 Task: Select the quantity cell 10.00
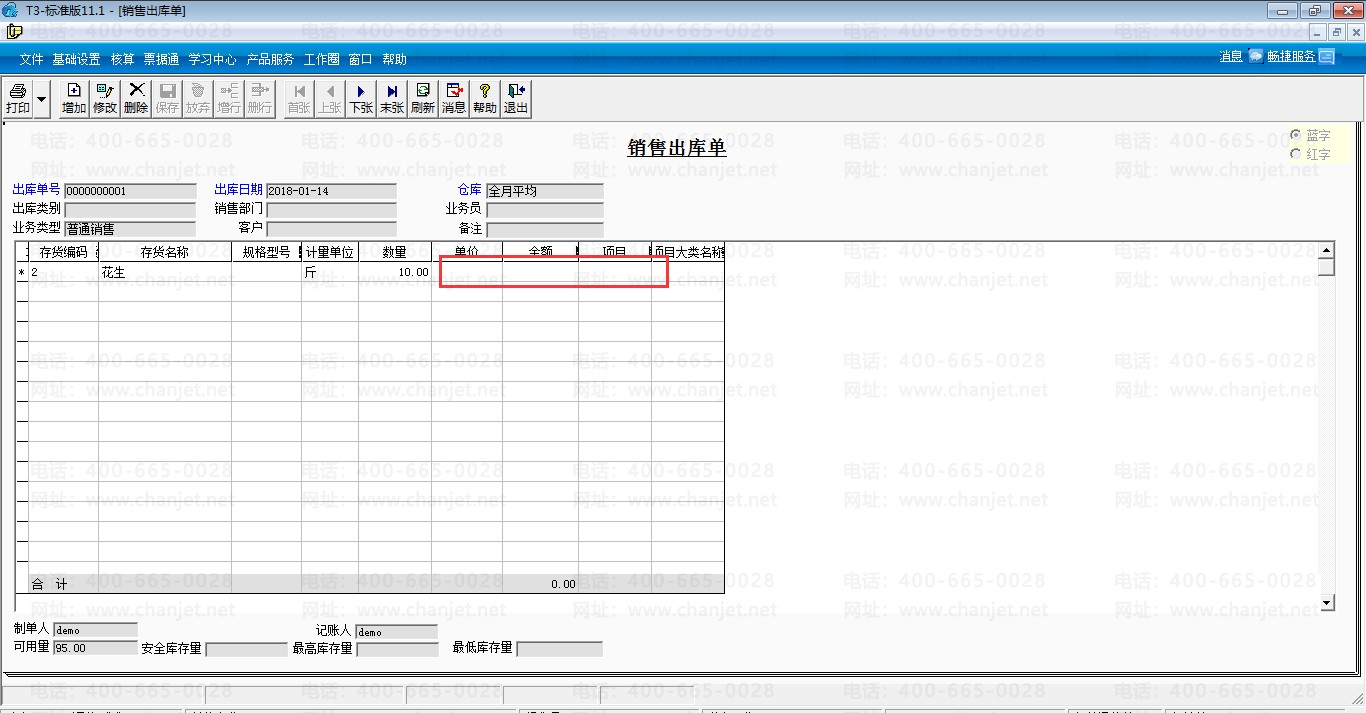(x=395, y=272)
